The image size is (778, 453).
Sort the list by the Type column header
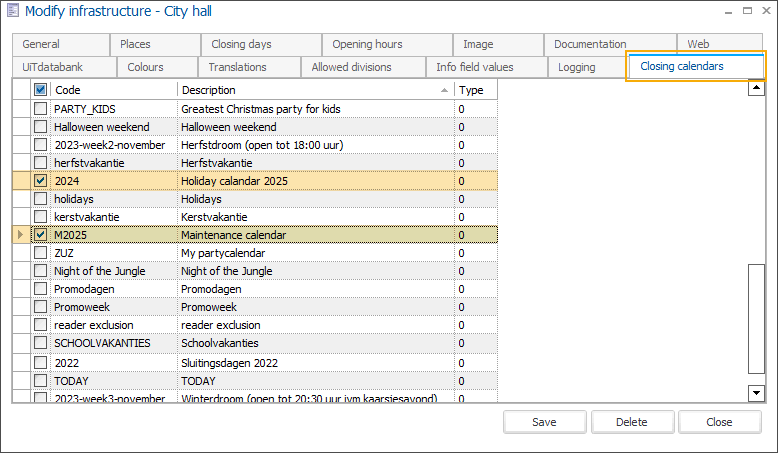(x=474, y=90)
